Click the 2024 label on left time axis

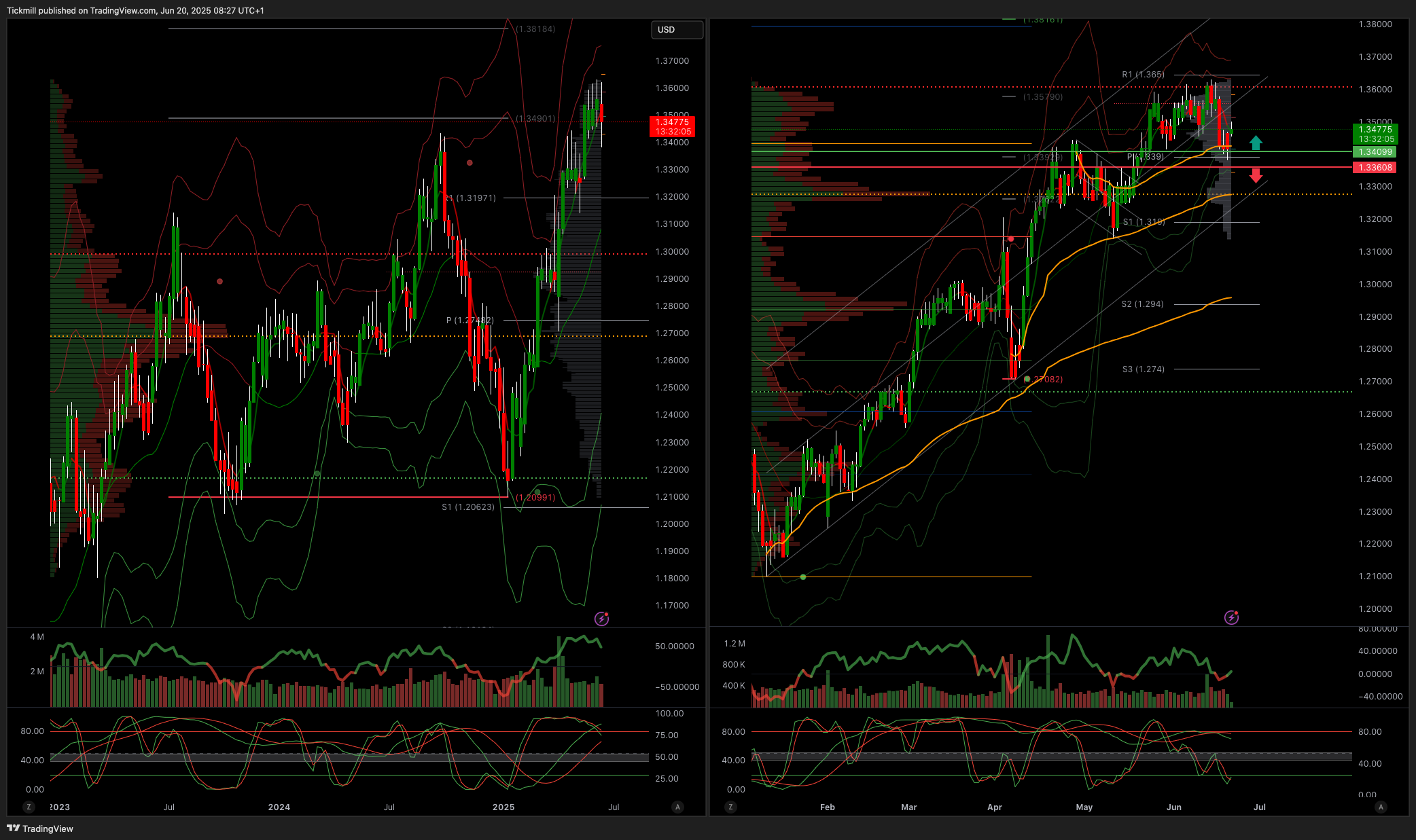[279, 807]
